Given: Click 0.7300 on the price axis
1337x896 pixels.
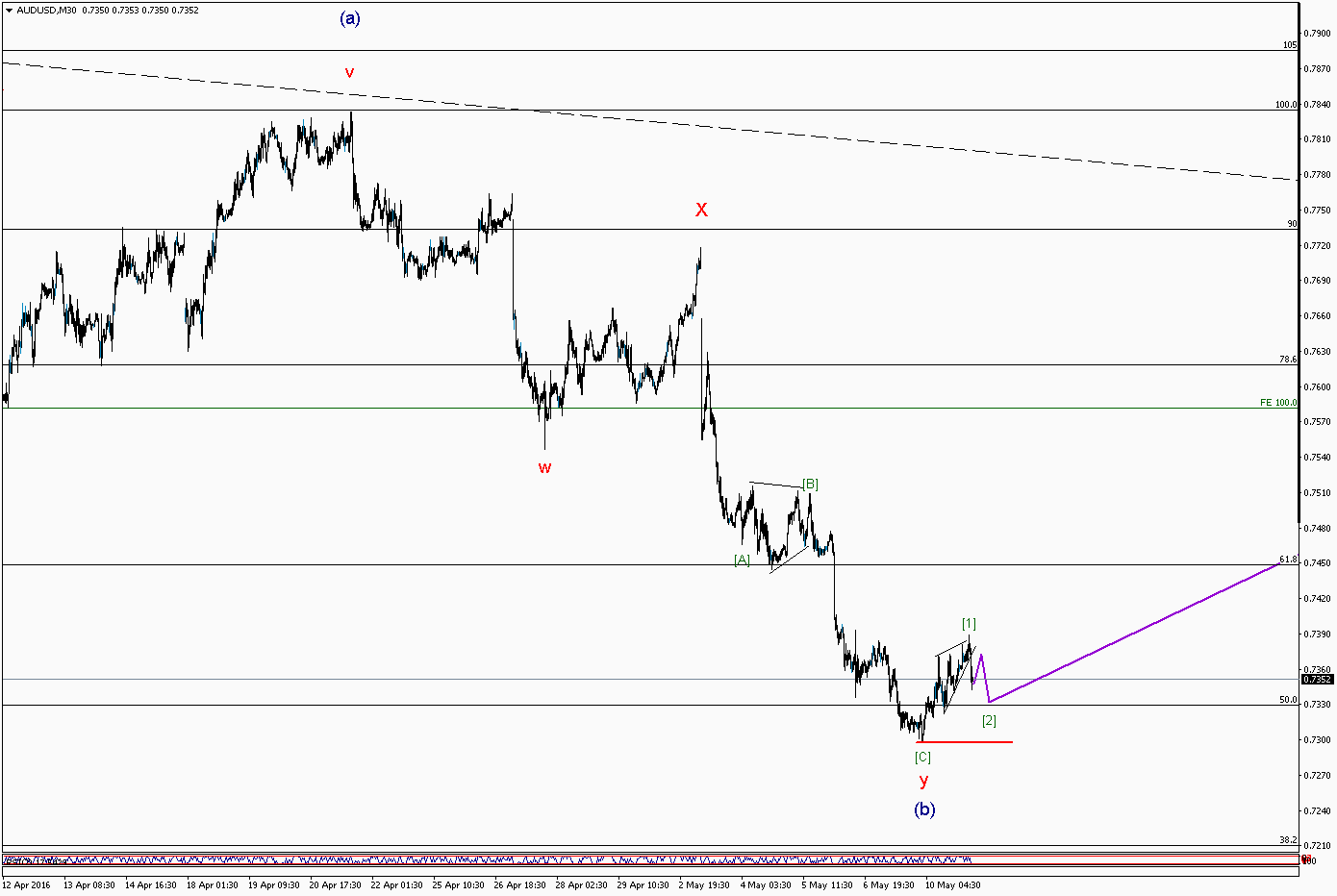Looking at the screenshot, I should 1318,740.
